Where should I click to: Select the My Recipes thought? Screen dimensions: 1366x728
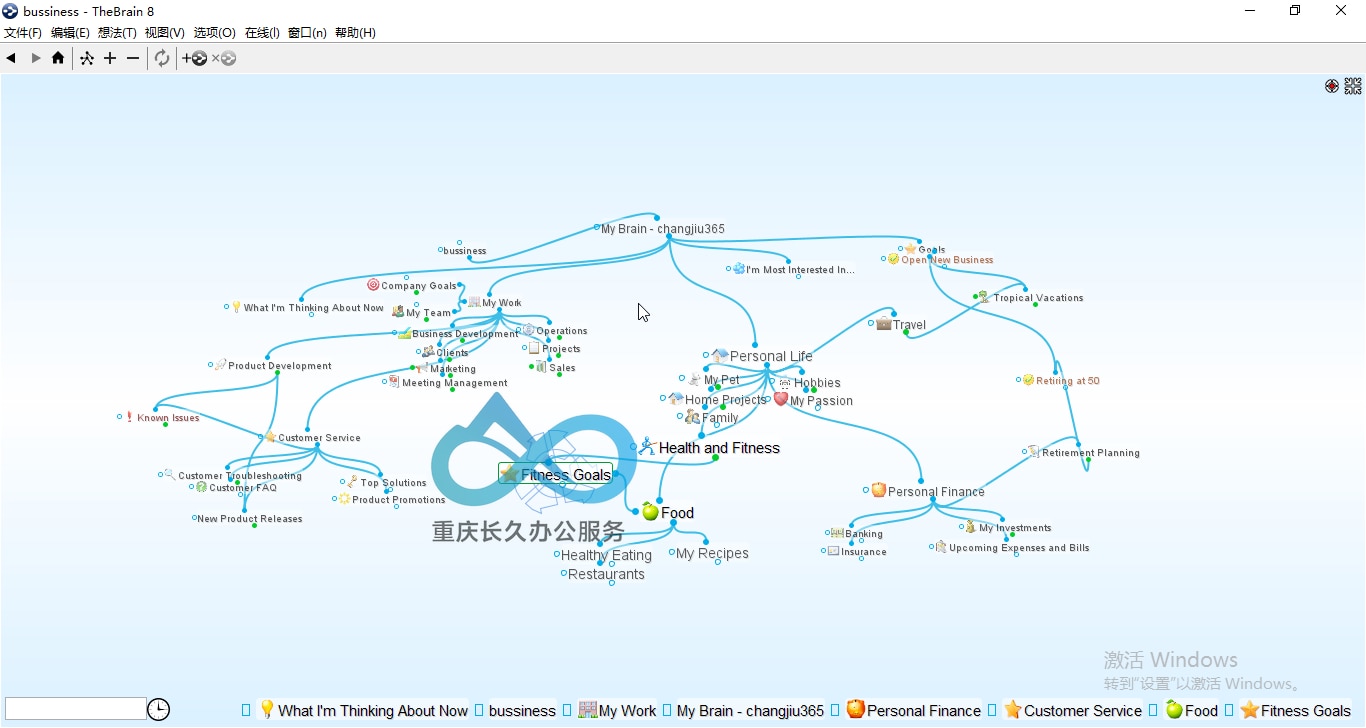[x=712, y=553]
